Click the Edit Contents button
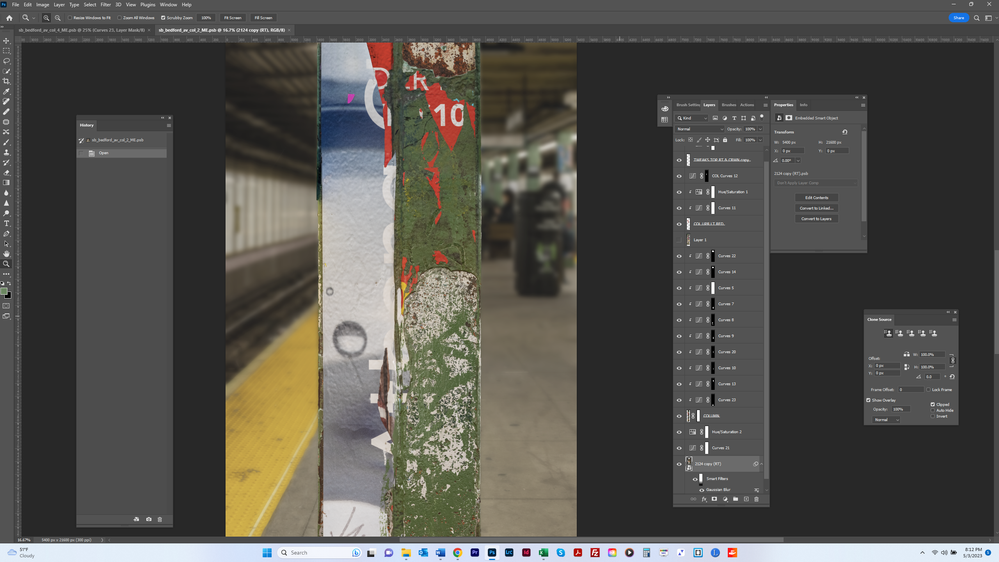The width and height of the screenshot is (999, 562). (817, 197)
